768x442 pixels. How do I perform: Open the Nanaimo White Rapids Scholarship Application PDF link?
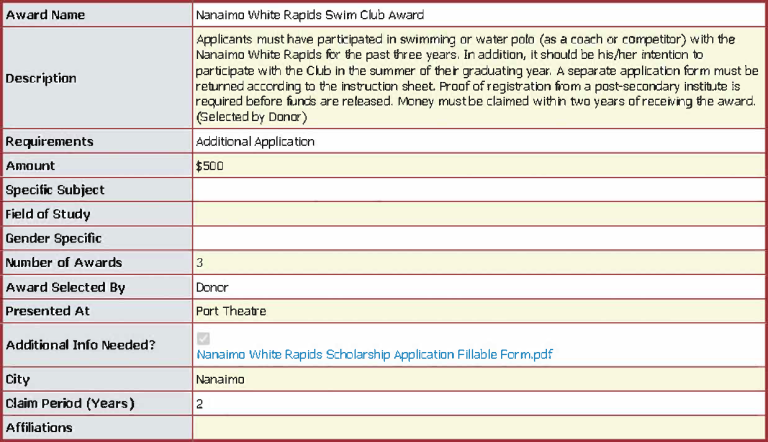pyautogui.click(x=374, y=354)
